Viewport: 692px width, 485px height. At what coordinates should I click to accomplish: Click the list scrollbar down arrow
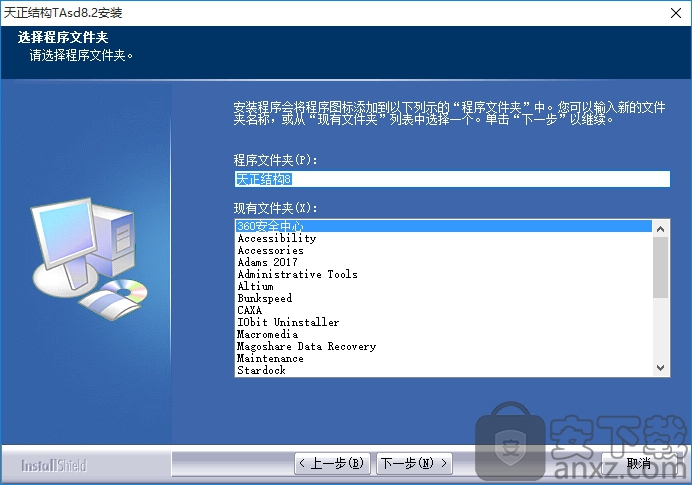(x=661, y=368)
